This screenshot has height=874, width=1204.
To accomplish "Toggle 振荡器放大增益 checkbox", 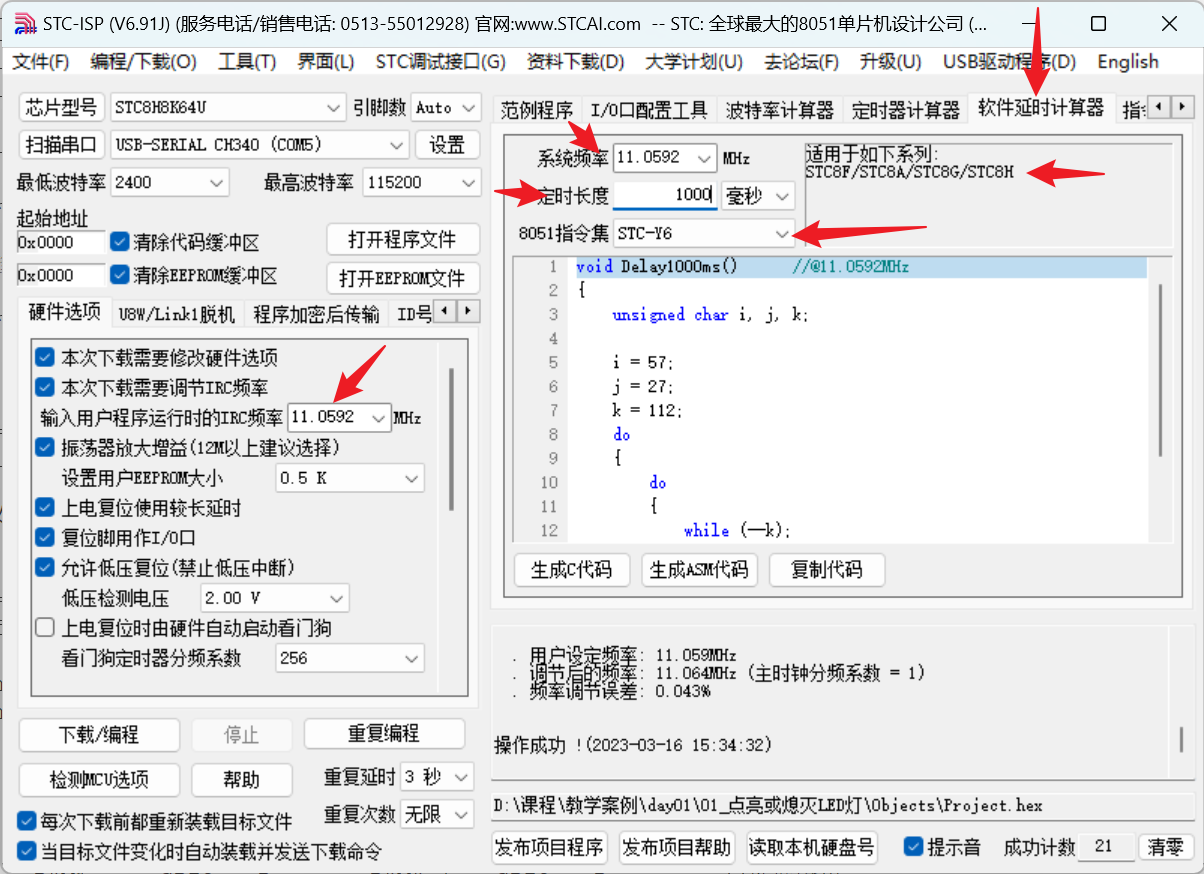I will tap(45, 447).
